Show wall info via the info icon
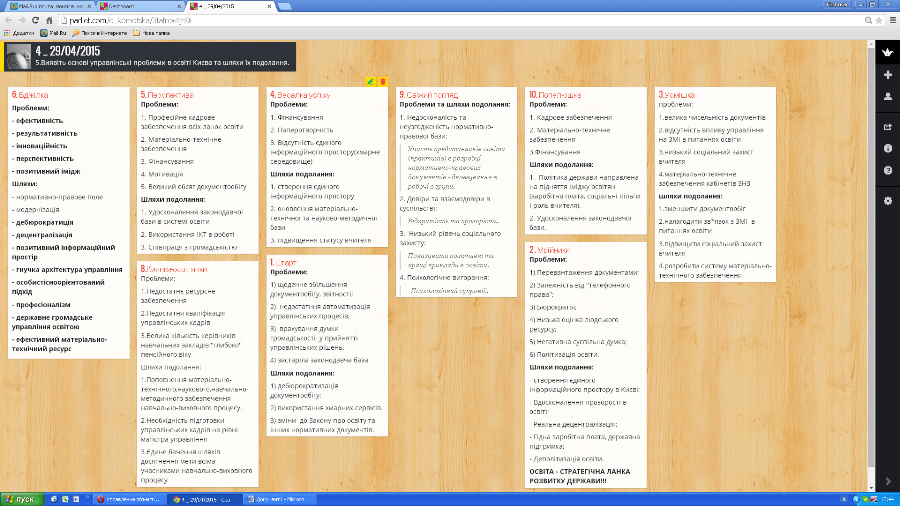The image size is (900, 506). click(x=887, y=148)
